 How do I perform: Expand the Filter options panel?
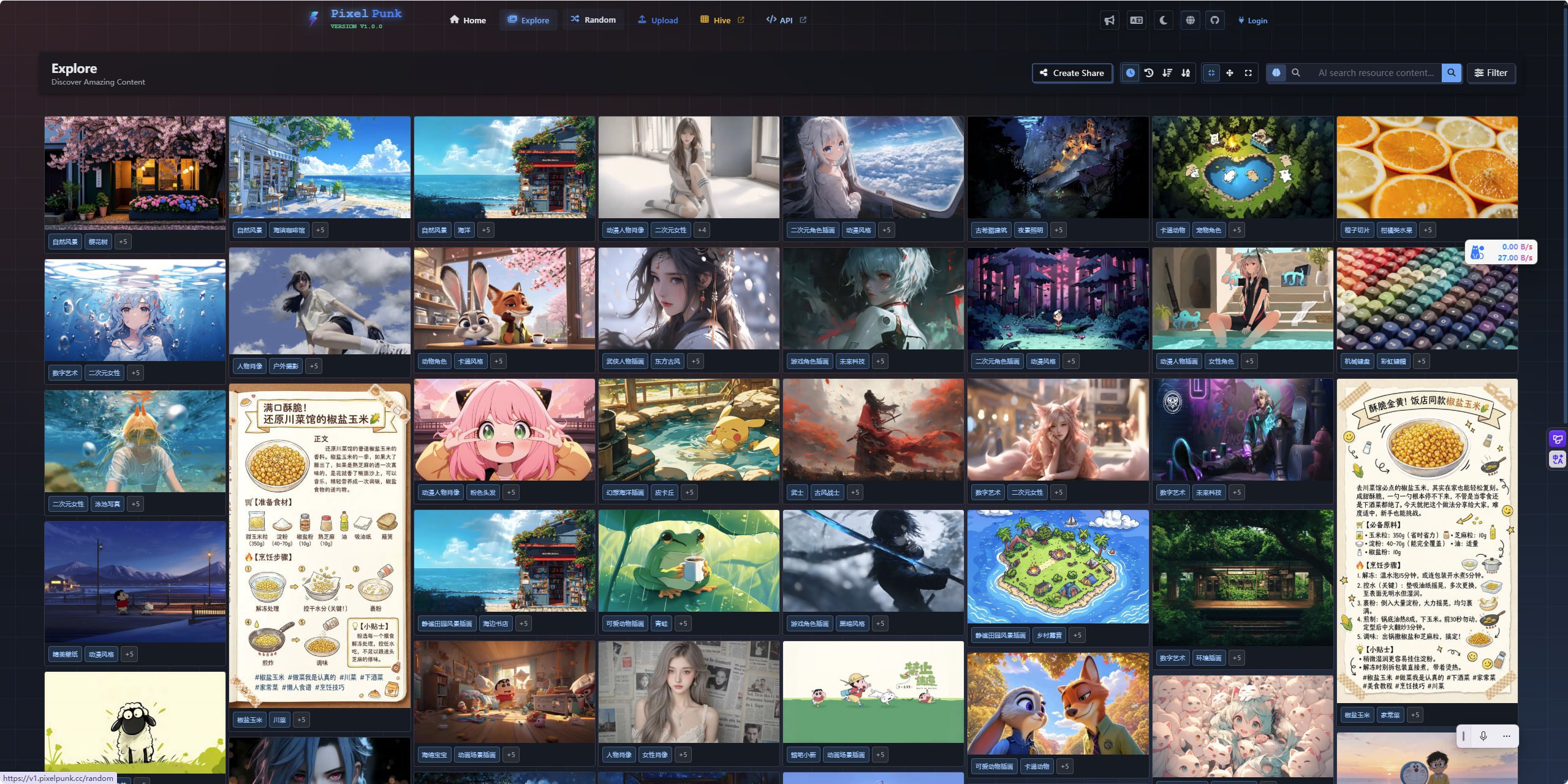1490,73
